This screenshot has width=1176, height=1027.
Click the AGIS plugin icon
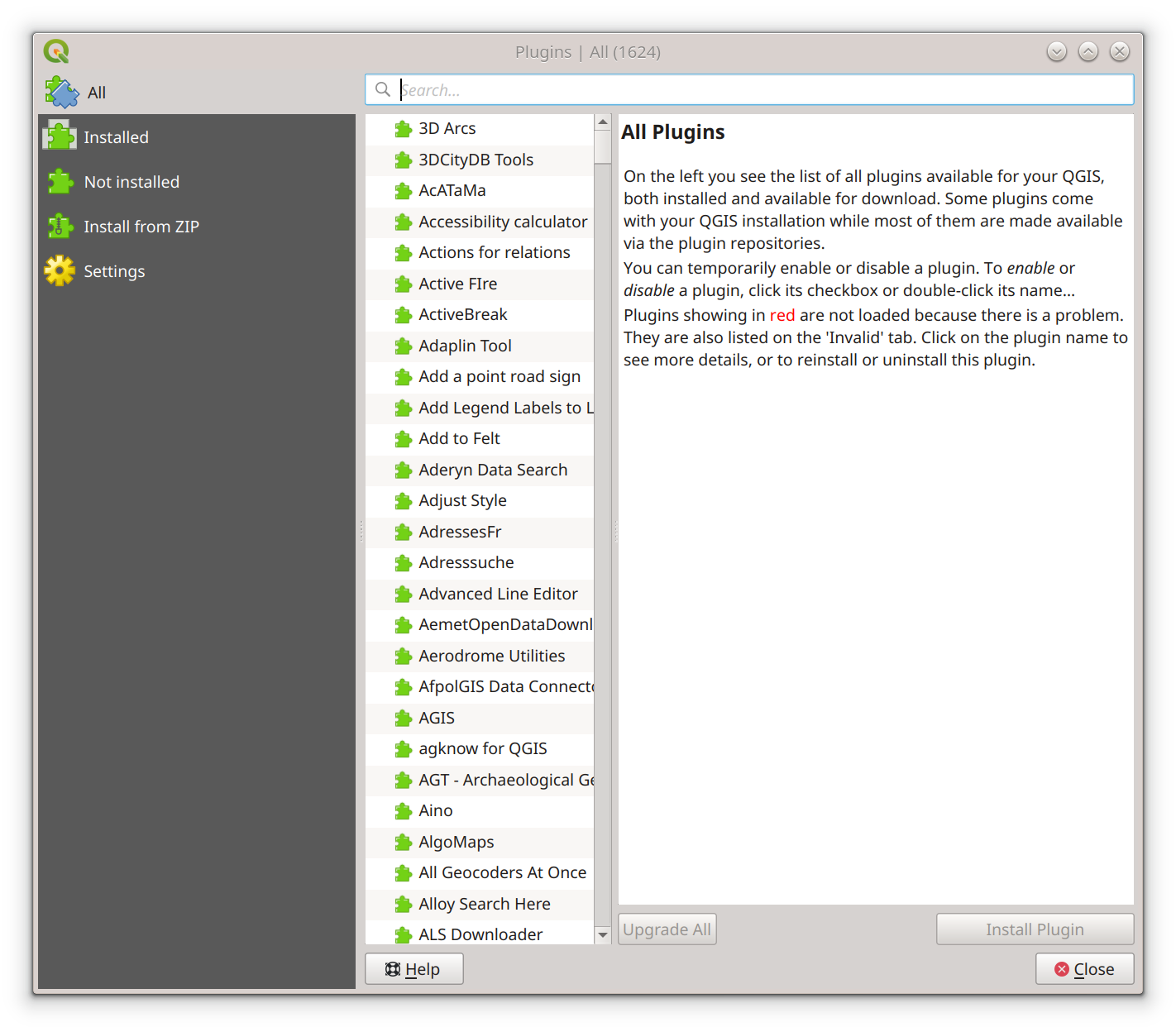click(403, 718)
